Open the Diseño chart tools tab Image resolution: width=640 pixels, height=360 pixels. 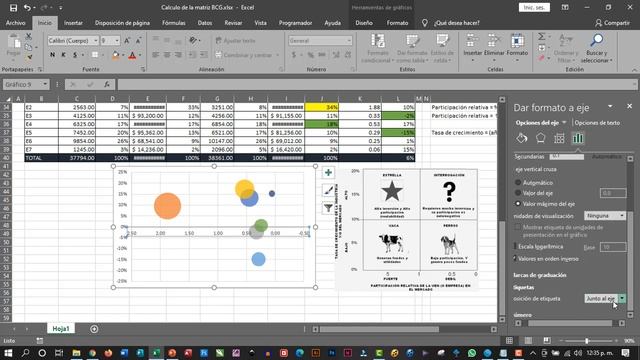point(364,23)
